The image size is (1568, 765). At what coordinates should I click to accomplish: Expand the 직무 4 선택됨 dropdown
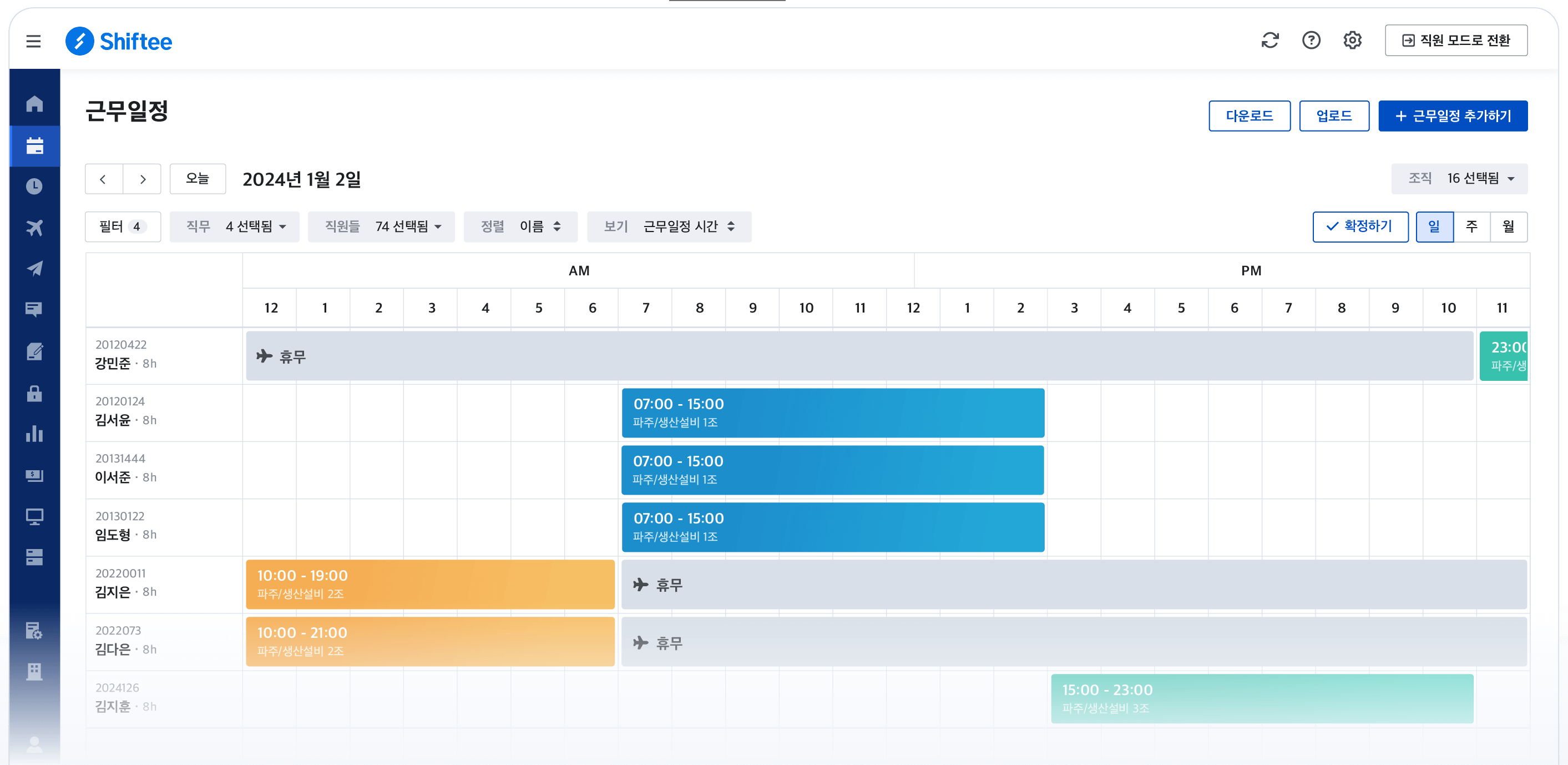point(234,227)
